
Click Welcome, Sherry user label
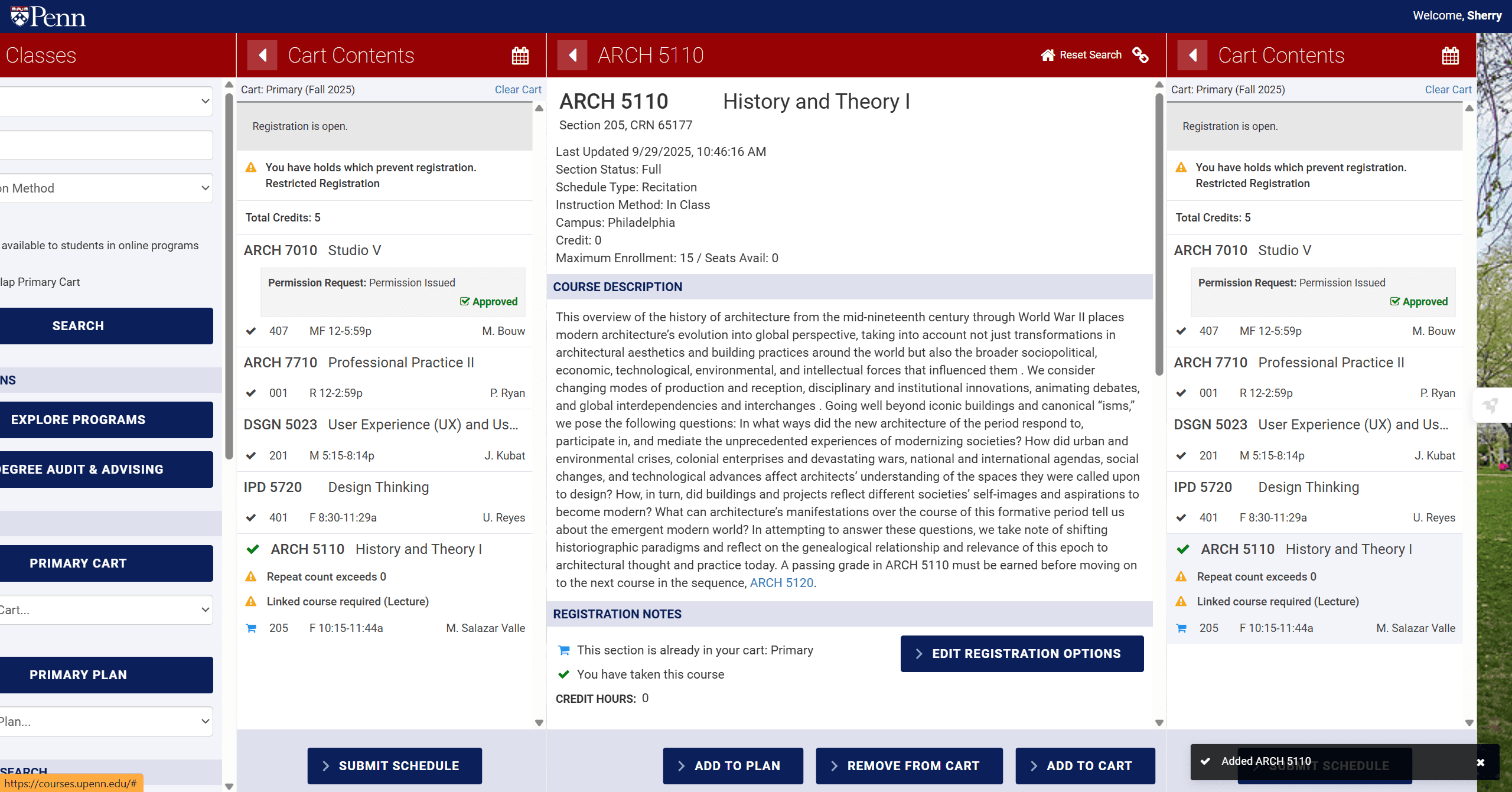pyautogui.click(x=1457, y=16)
